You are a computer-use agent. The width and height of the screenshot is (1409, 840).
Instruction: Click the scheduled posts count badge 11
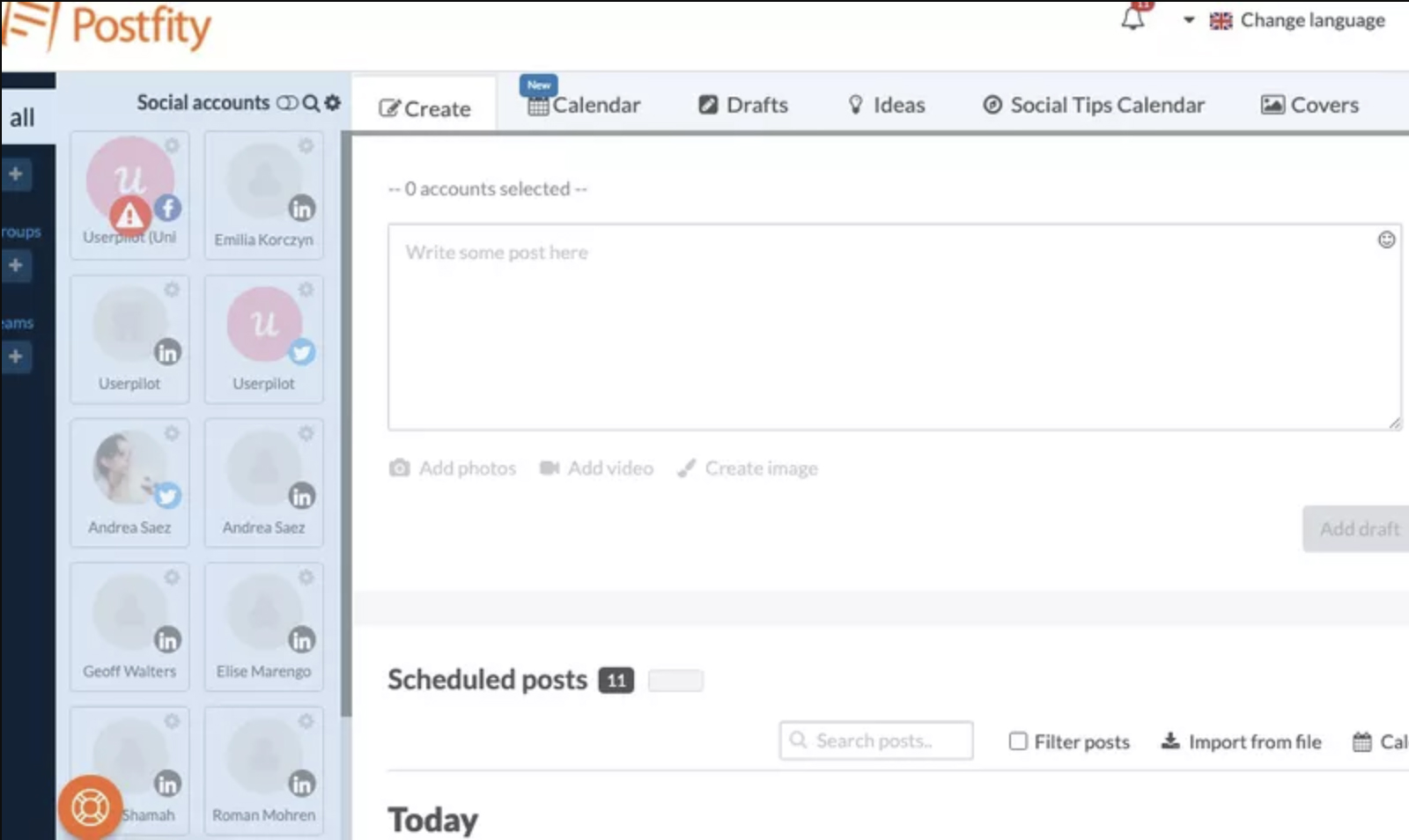(x=616, y=681)
